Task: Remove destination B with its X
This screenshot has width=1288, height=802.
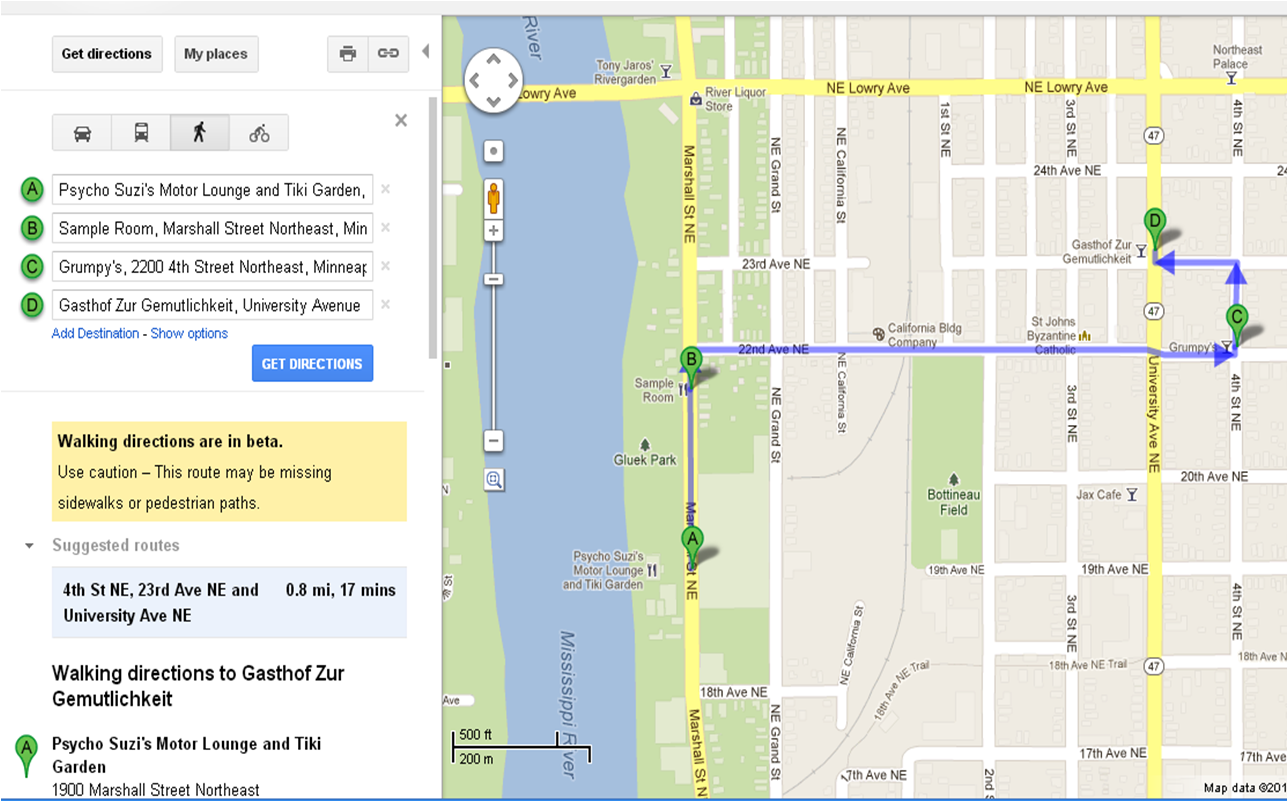Action: 385,228
